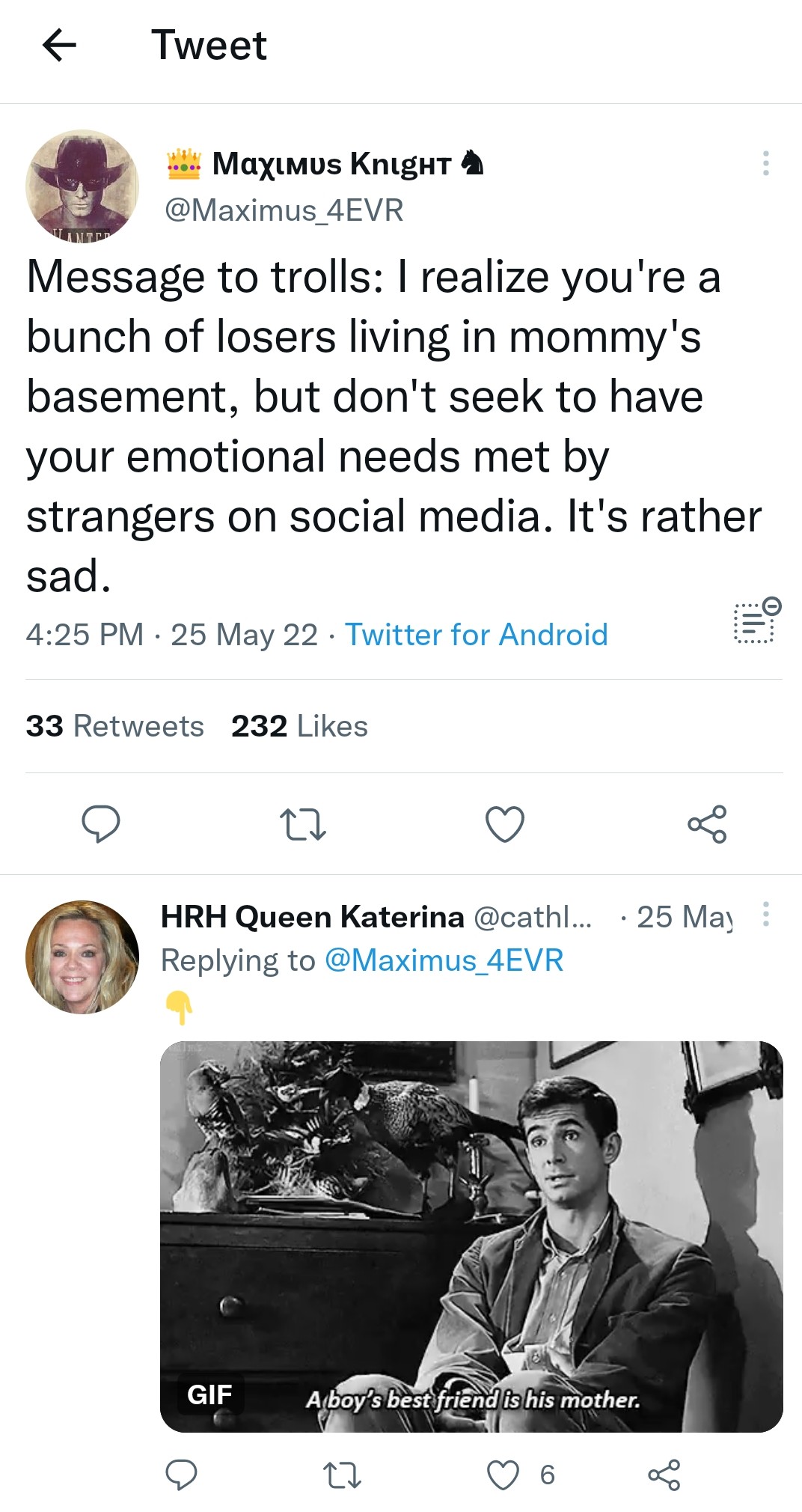The height and width of the screenshot is (1512, 802).
Task: Reply to HRH Queen Katerina's comment
Action: (x=181, y=1475)
